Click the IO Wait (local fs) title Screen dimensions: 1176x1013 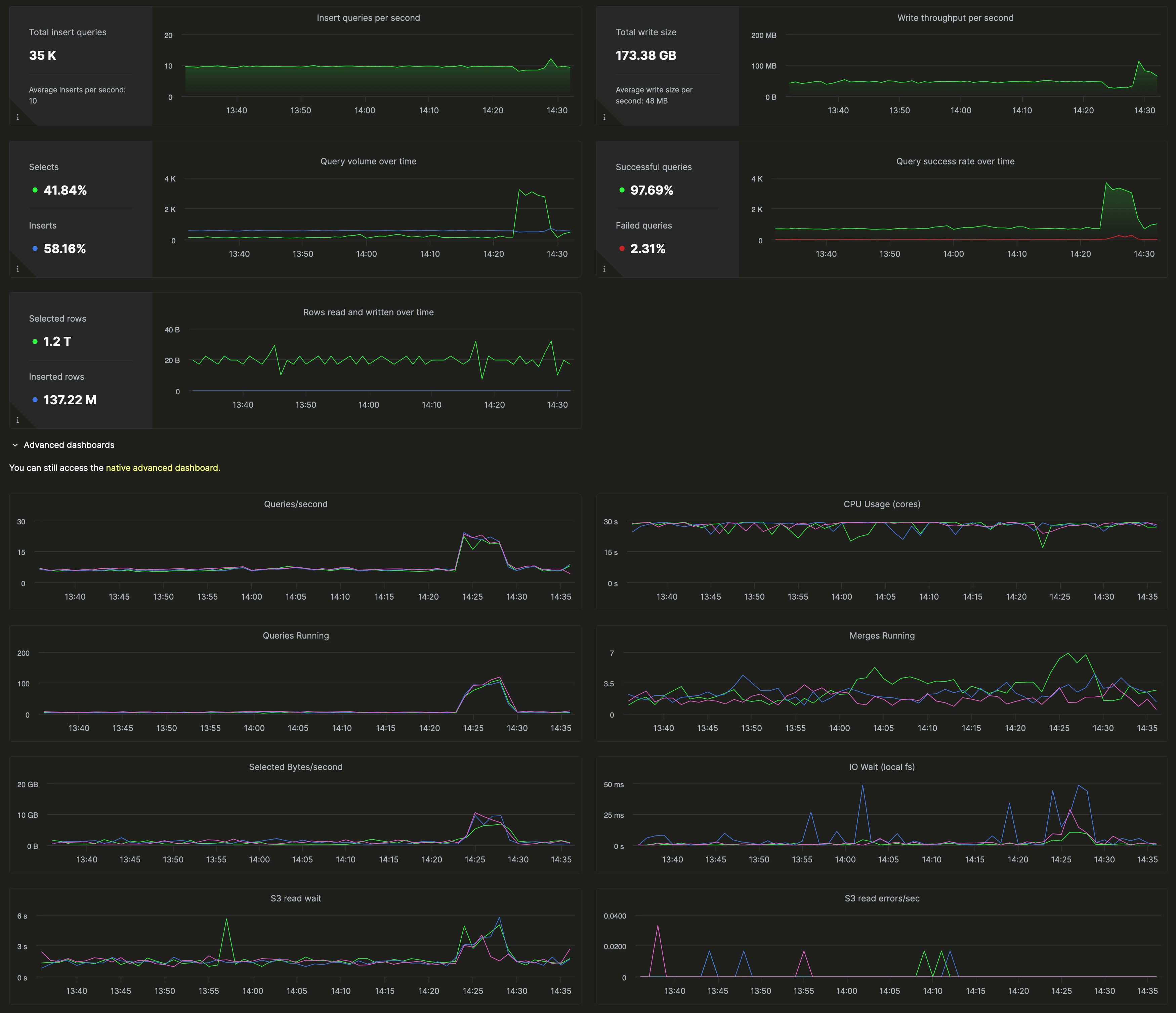pos(881,767)
